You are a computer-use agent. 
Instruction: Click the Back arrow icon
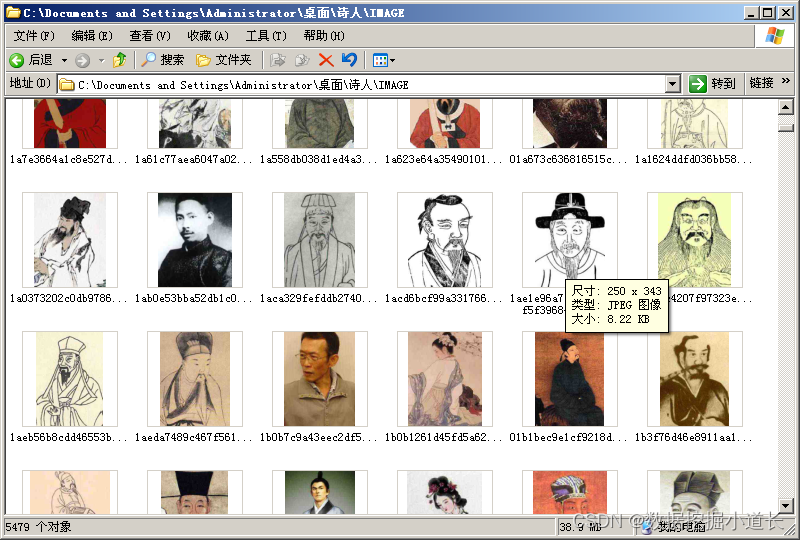16,60
